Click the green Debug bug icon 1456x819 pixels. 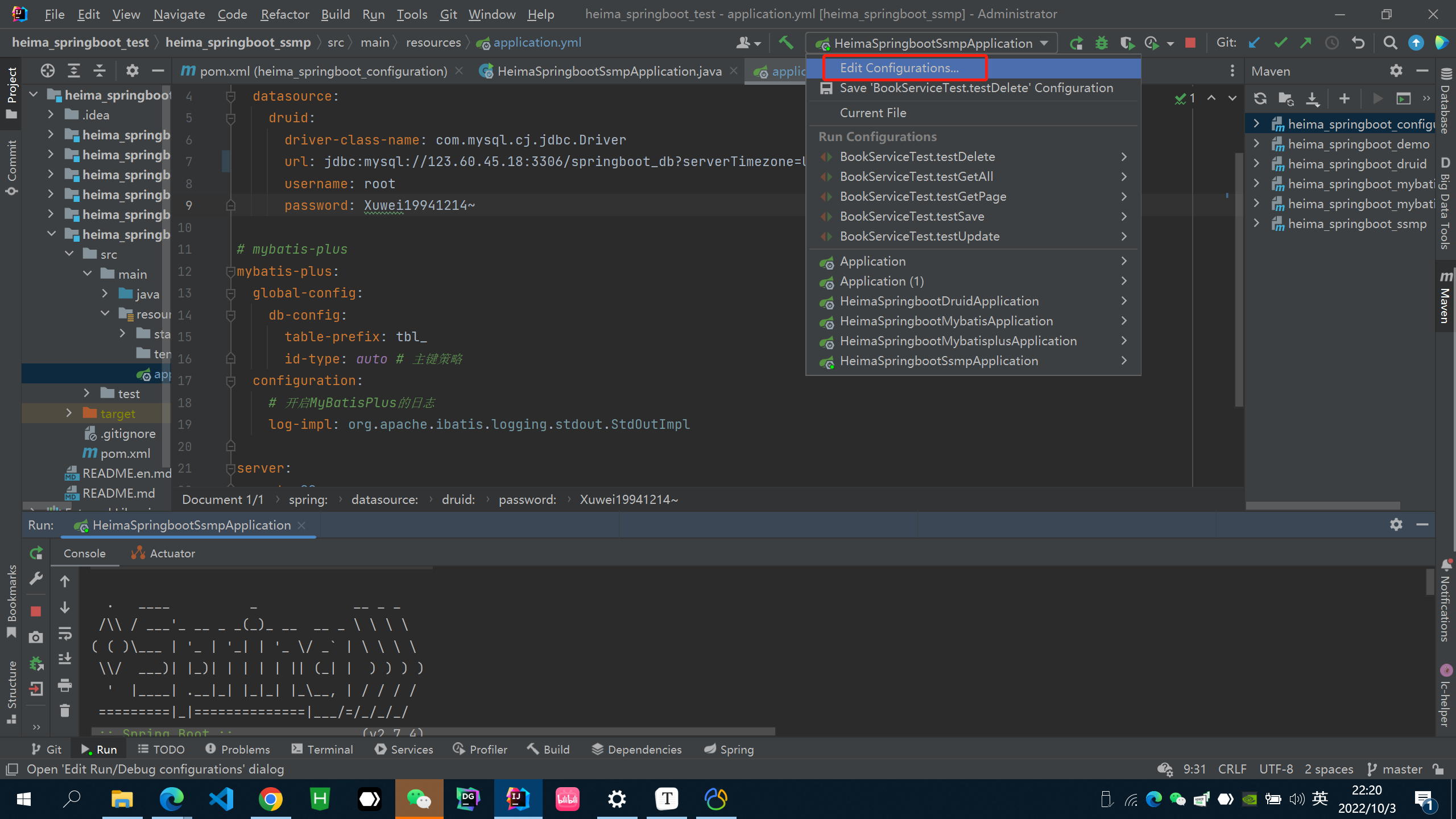(x=1102, y=43)
